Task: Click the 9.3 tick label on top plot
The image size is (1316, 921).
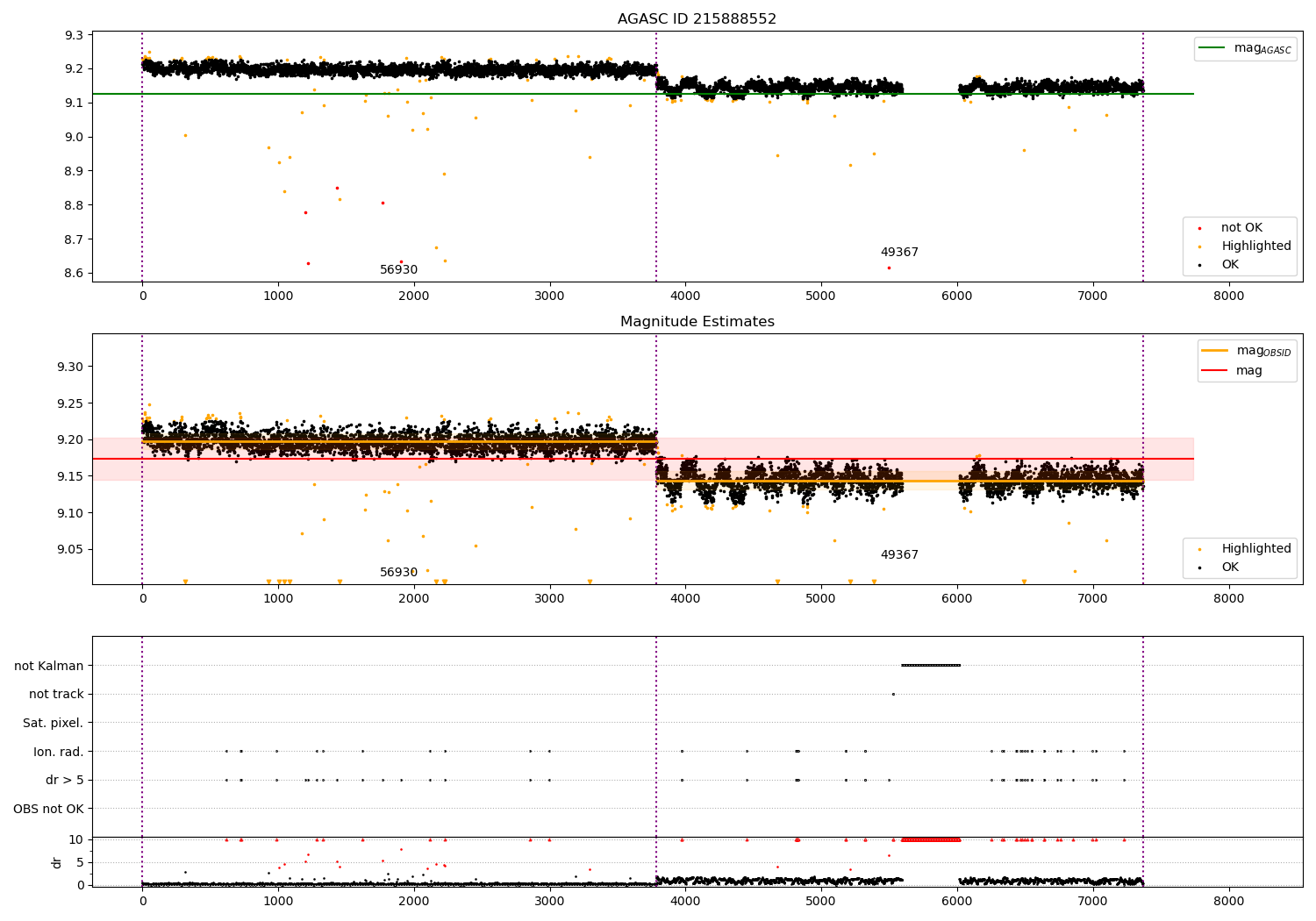Action: pos(75,35)
